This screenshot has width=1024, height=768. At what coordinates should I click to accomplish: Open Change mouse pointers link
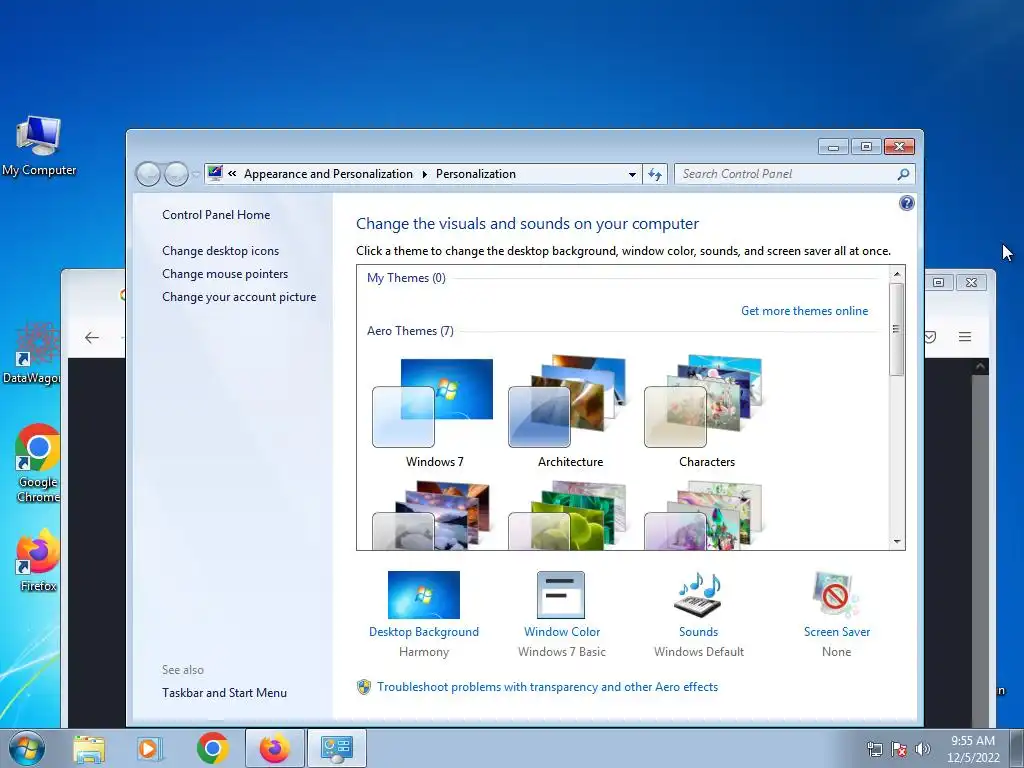coord(225,274)
